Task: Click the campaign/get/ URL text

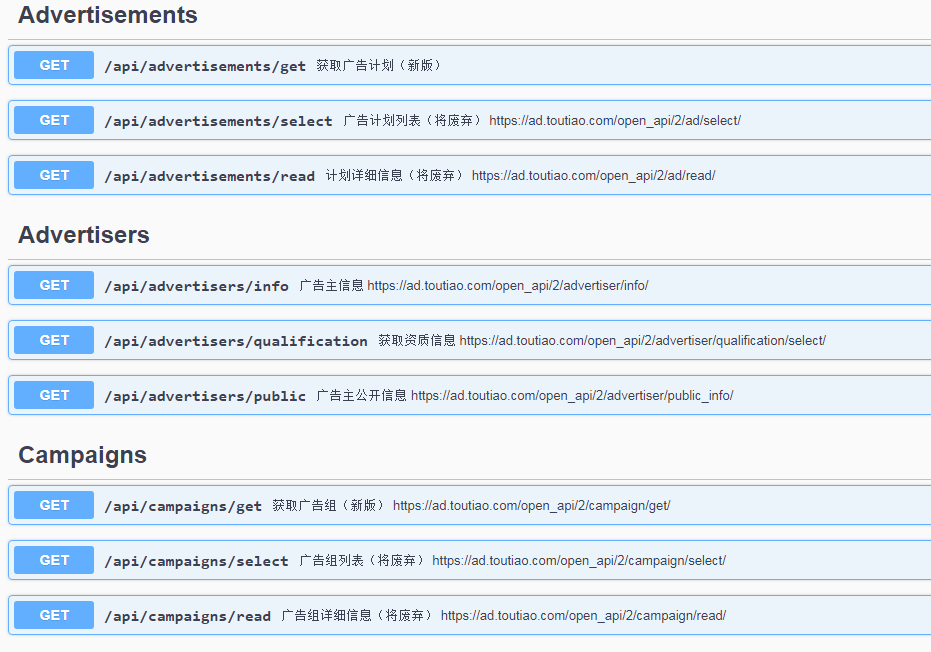Action: coord(532,506)
